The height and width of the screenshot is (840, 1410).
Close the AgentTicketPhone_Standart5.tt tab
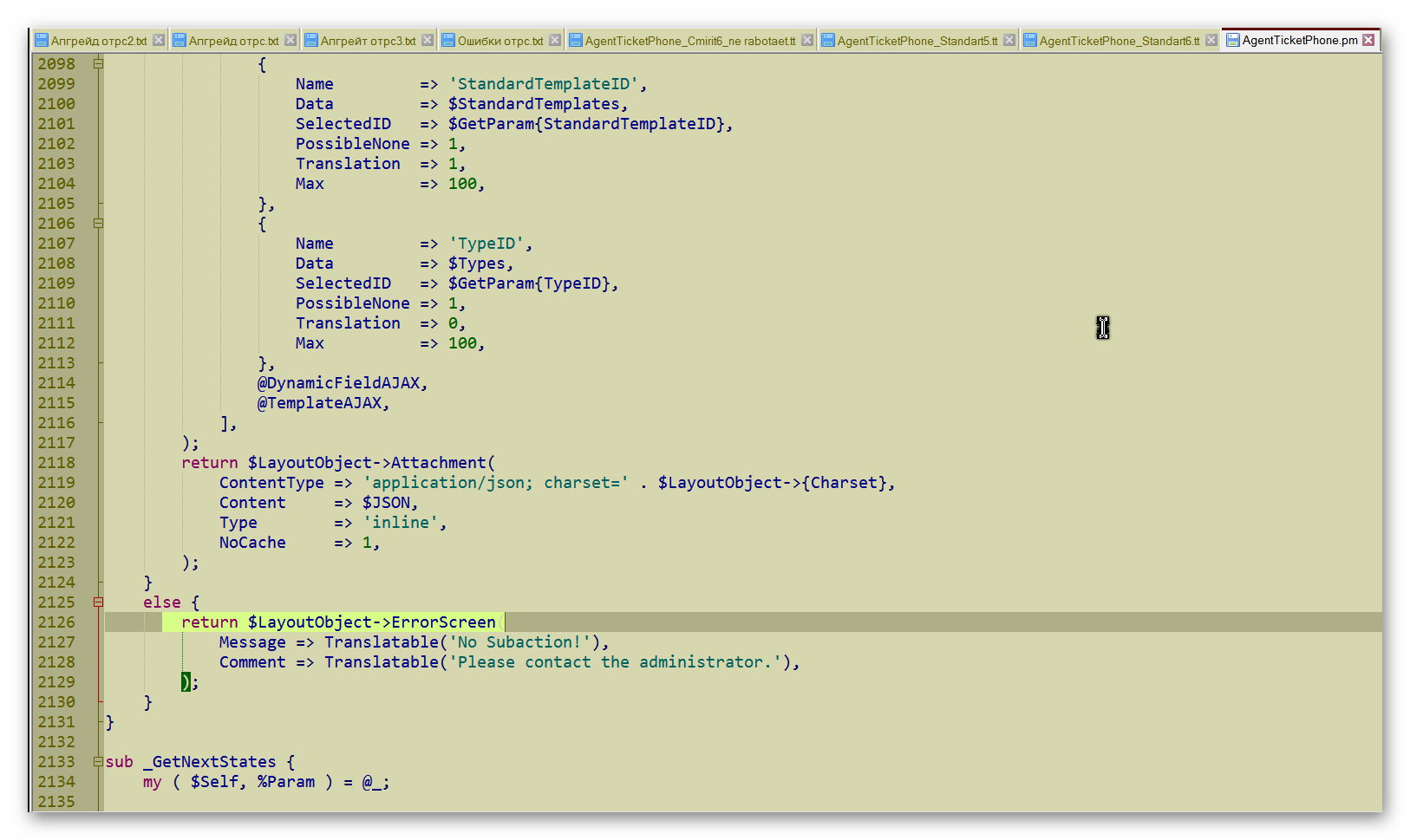pyautogui.click(x=1009, y=40)
